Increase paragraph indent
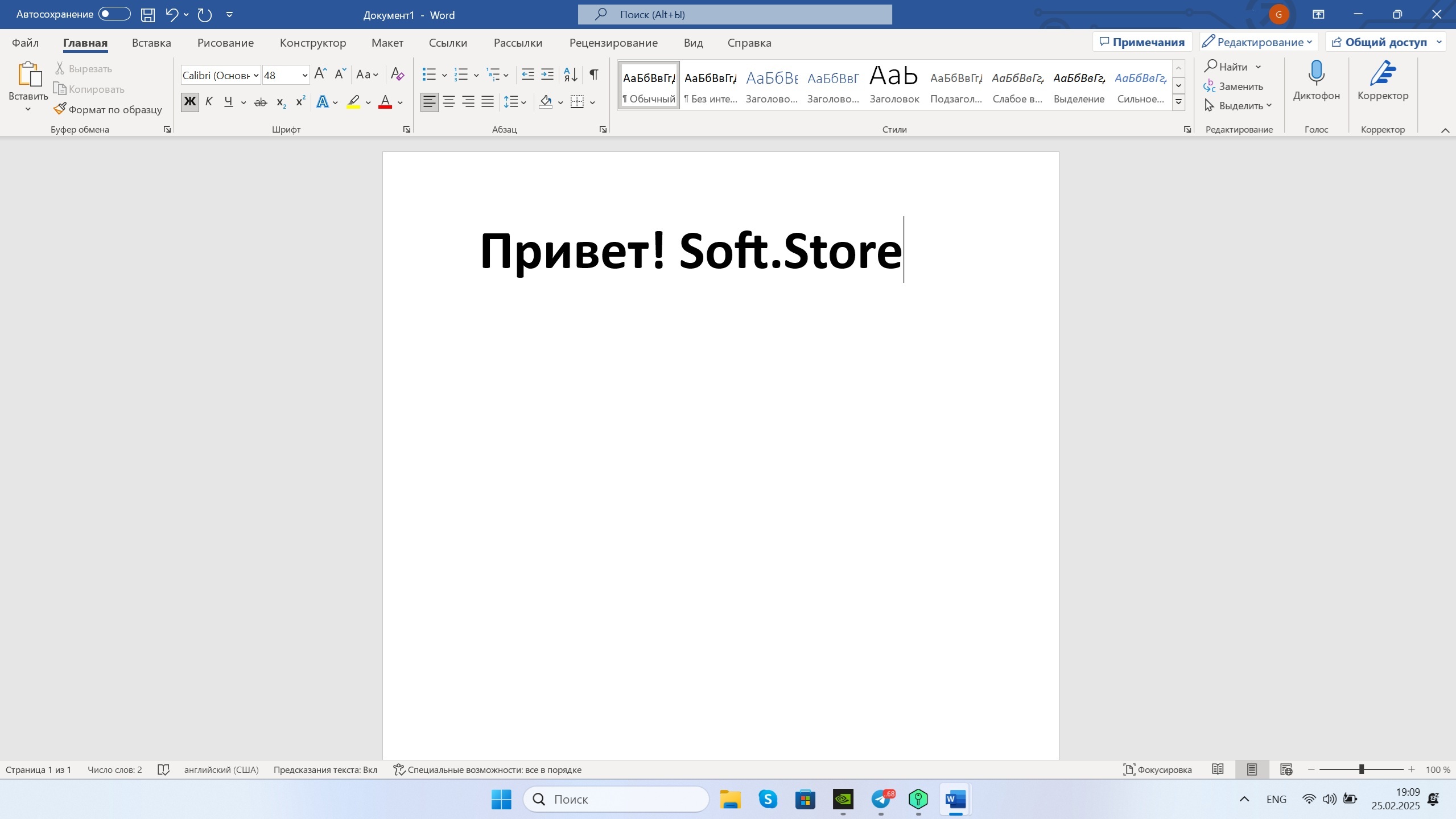The width and height of the screenshot is (1456, 819). [547, 74]
